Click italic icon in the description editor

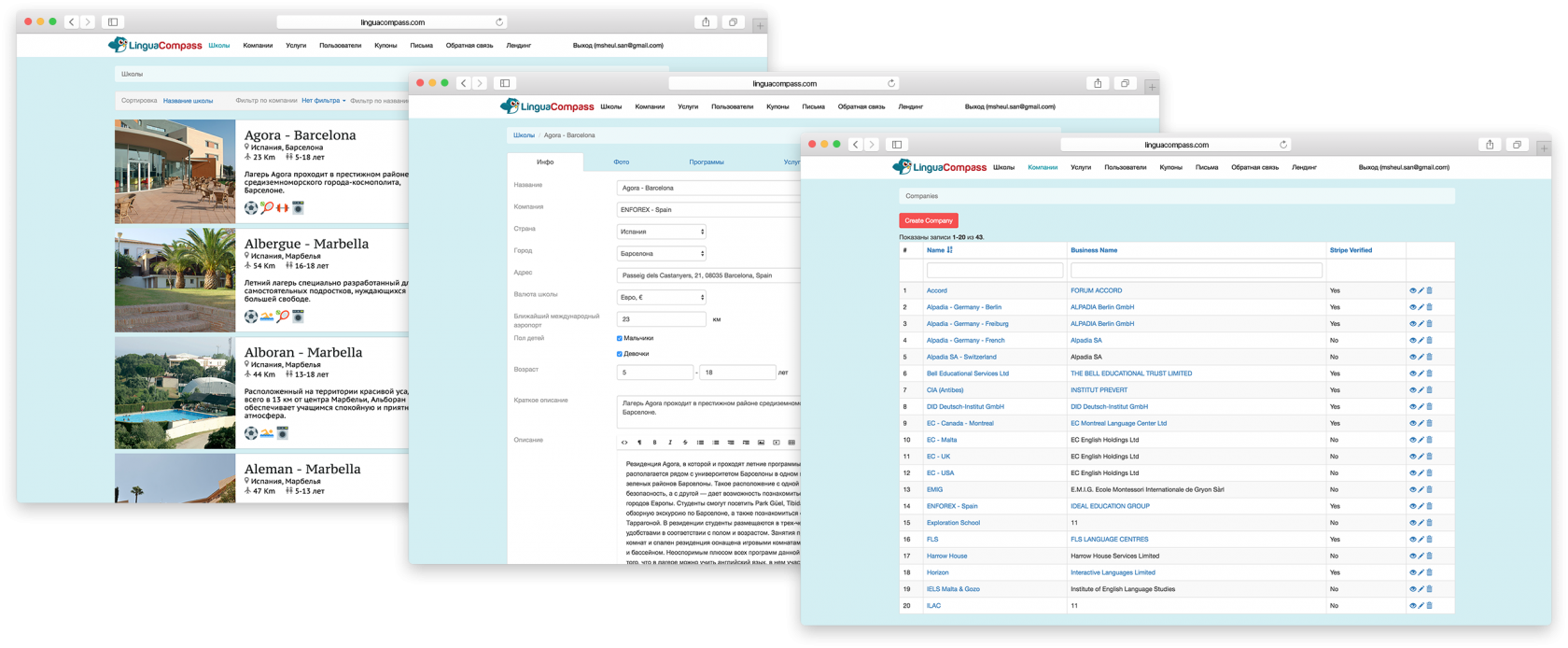point(669,443)
